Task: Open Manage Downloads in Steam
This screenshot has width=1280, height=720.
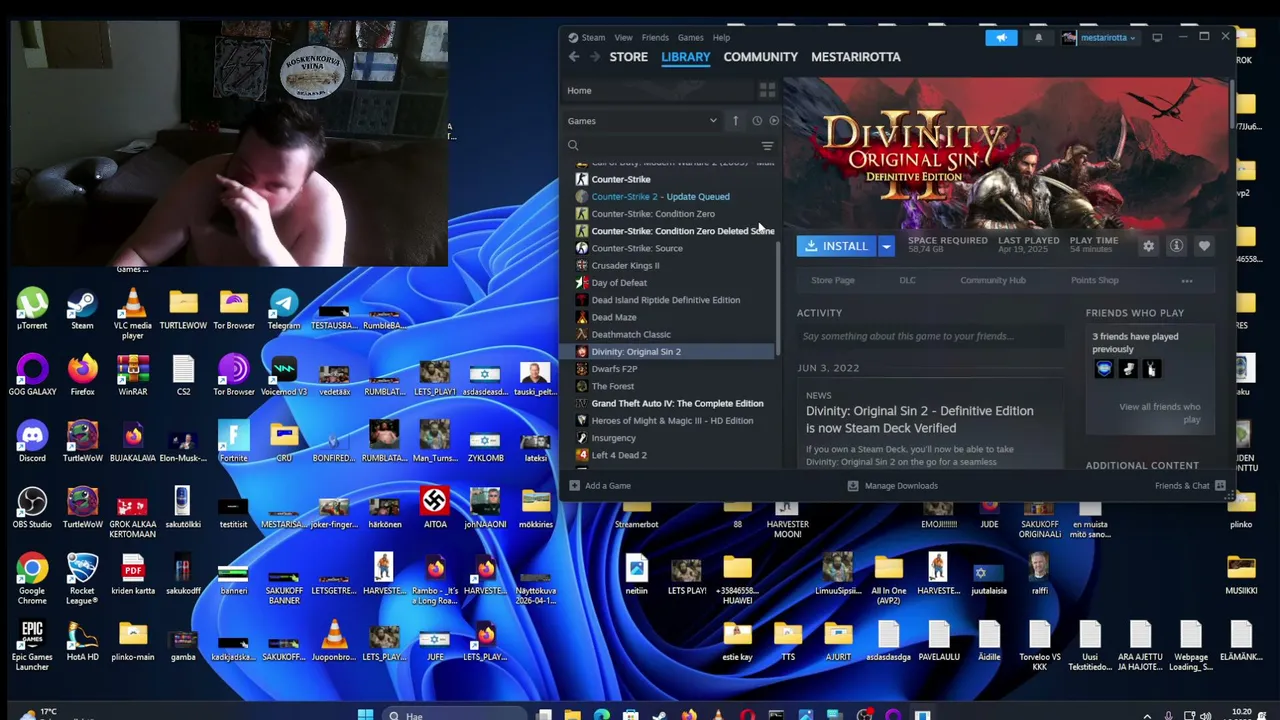Action: click(892, 486)
